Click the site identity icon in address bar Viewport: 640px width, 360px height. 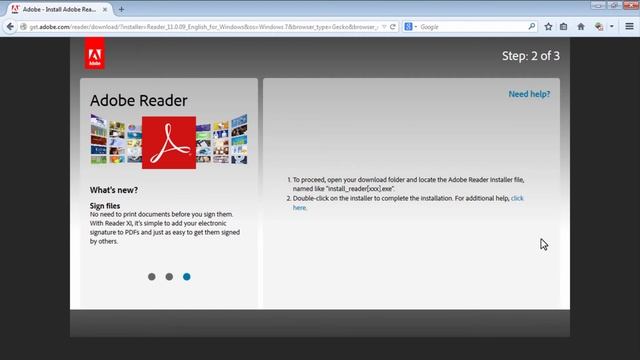point(24,27)
